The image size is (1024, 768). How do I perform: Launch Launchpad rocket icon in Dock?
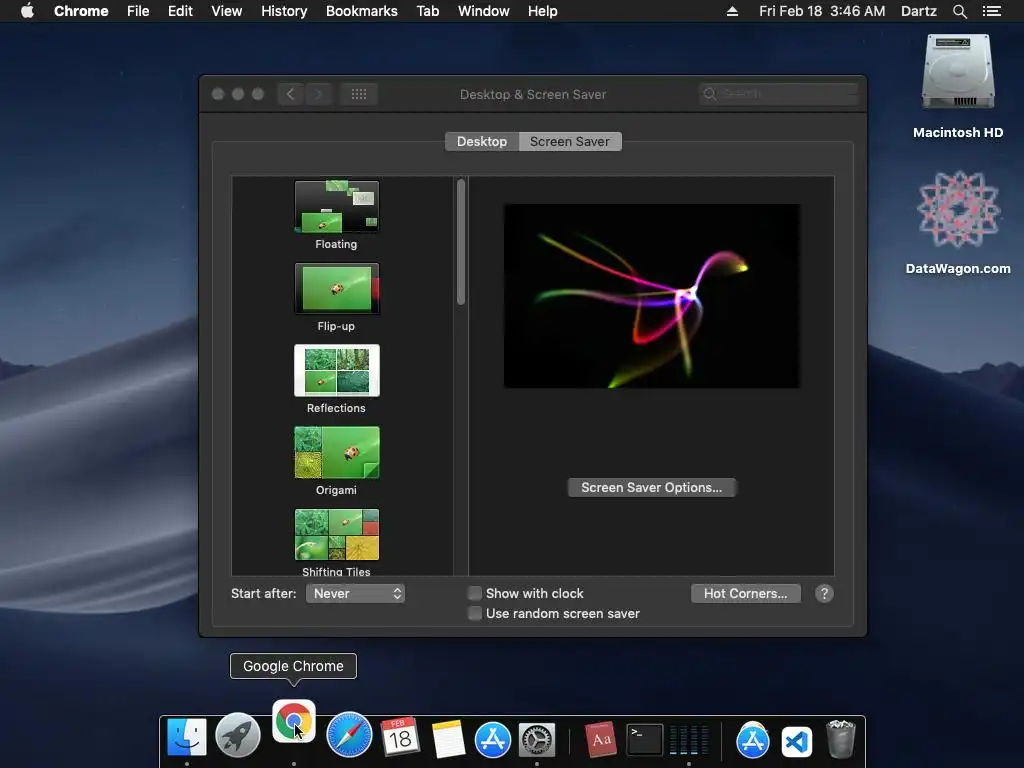pos(238,735)
